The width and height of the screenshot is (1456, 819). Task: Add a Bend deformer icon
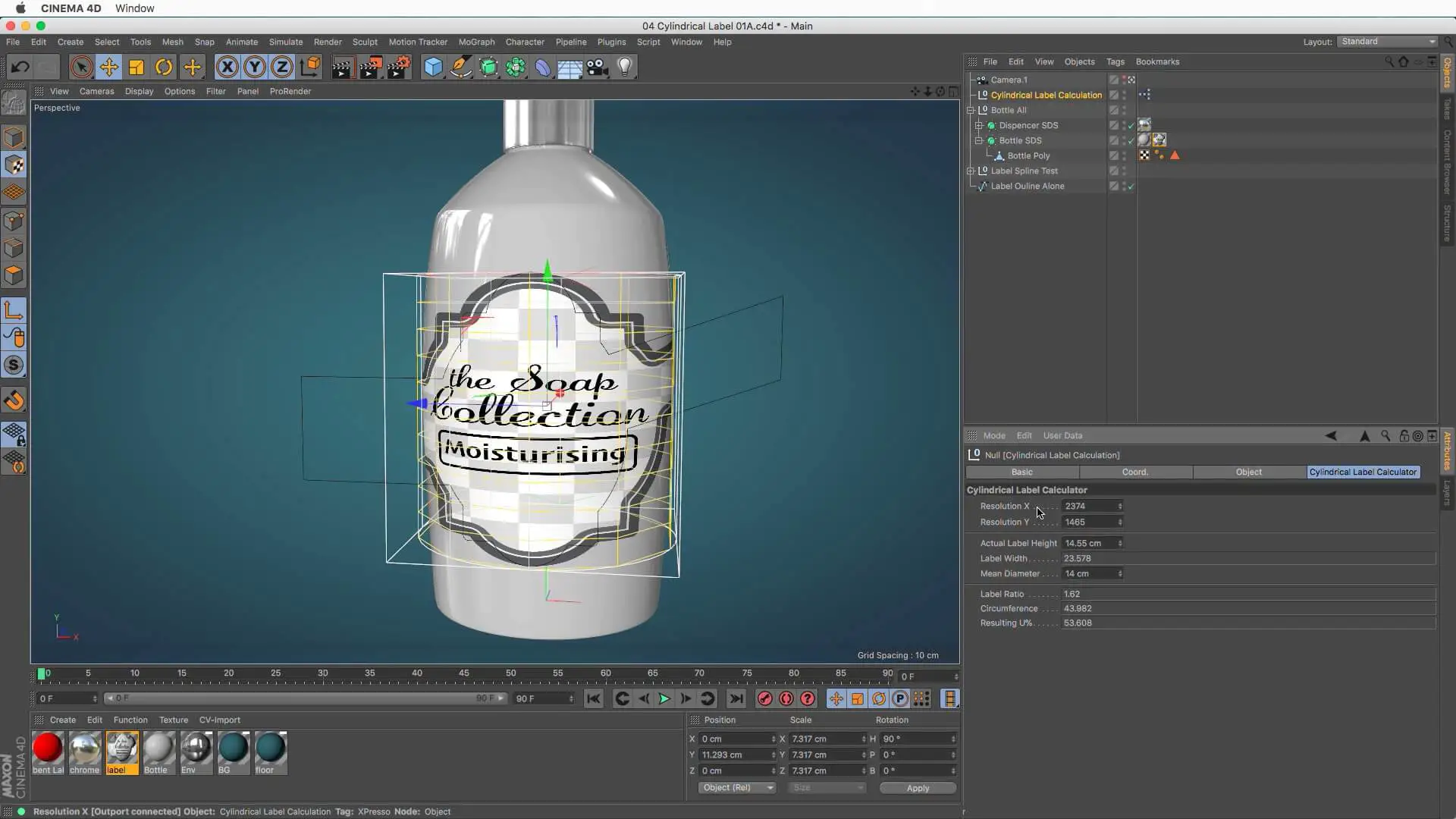pyautogui.click(x=543, y=67)
